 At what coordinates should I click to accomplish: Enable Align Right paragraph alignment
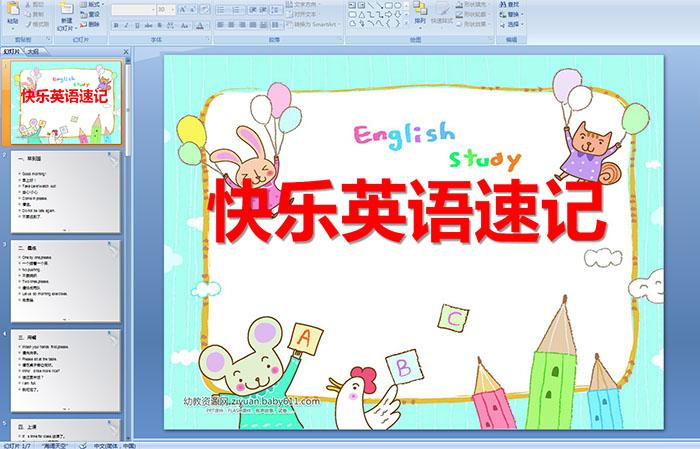pos(242,25)
